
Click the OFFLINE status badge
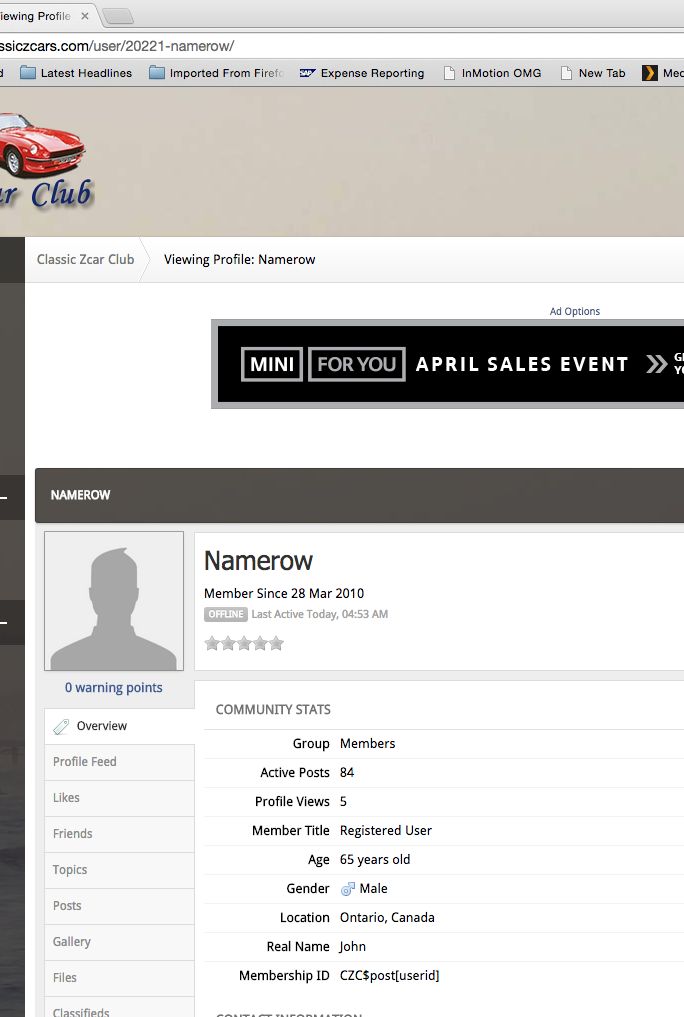[x=226, y=614]
